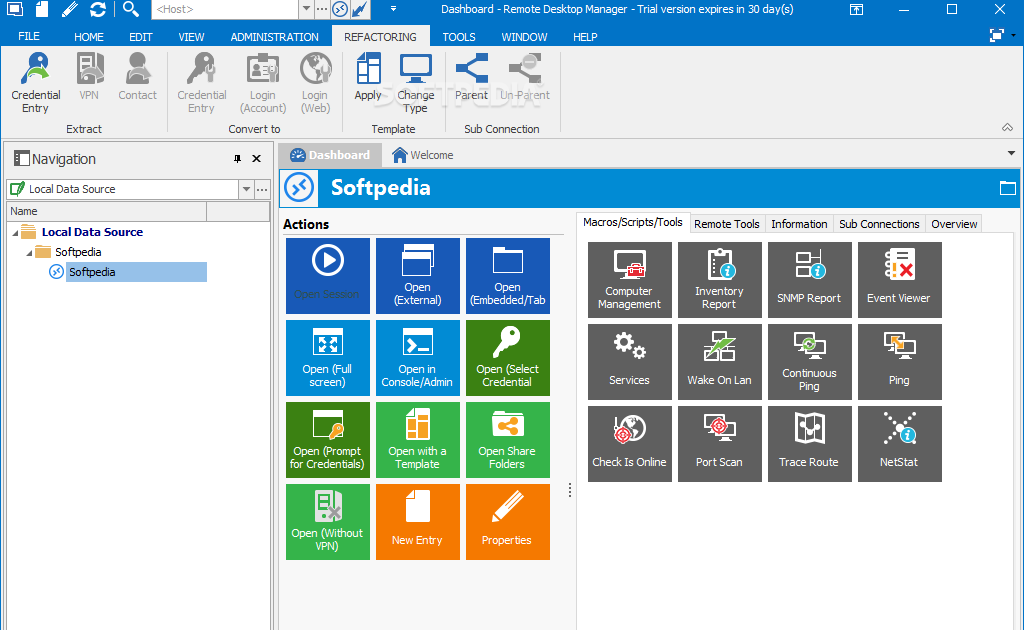Open the quick access toolbar dropdown
The image size is (1024, 630).
tap(393, 9)
